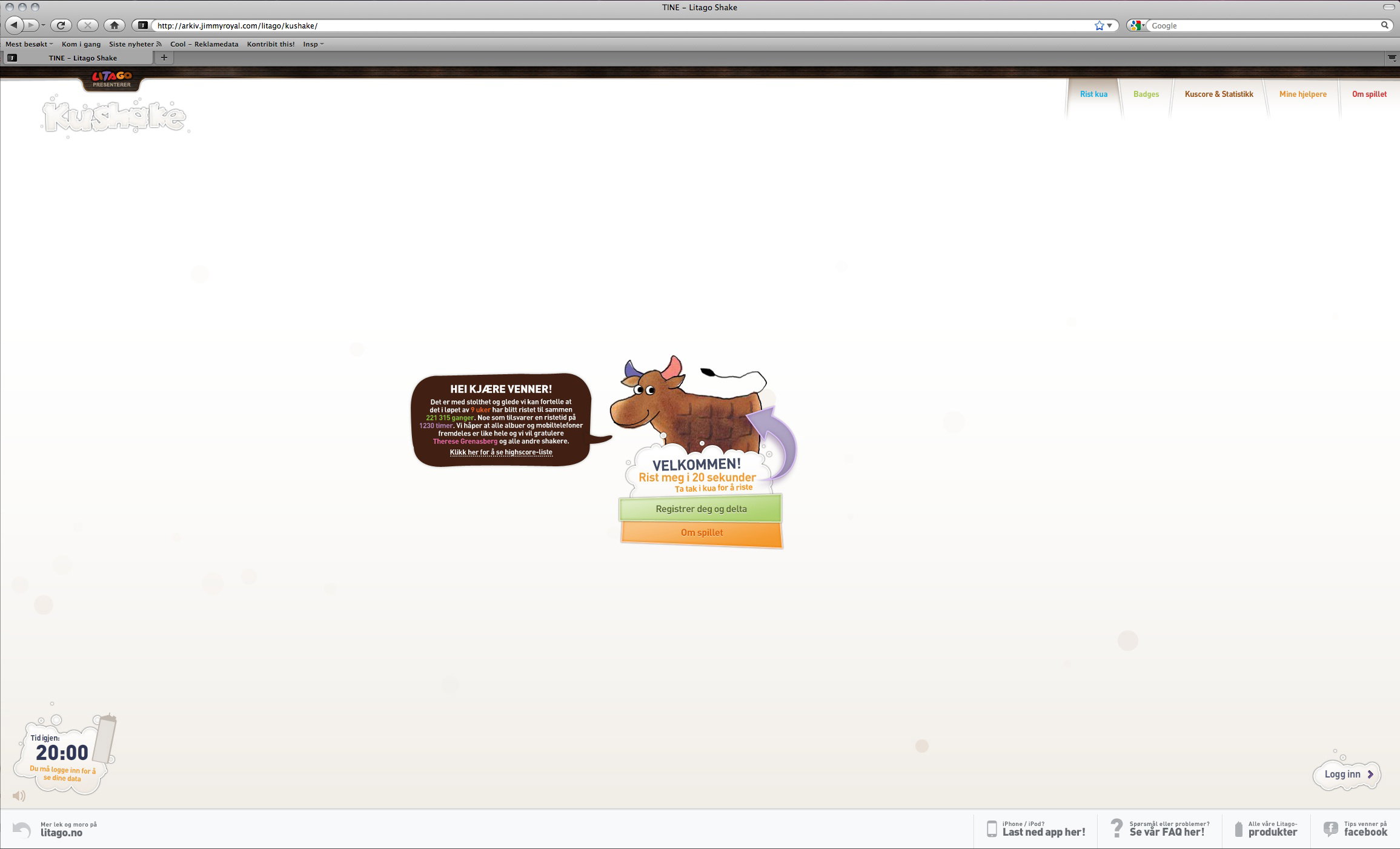Open the Cool – Reklamedata bookmark
The width and height of the screenshot is (1400, 849).
click(x=204, y=44)
